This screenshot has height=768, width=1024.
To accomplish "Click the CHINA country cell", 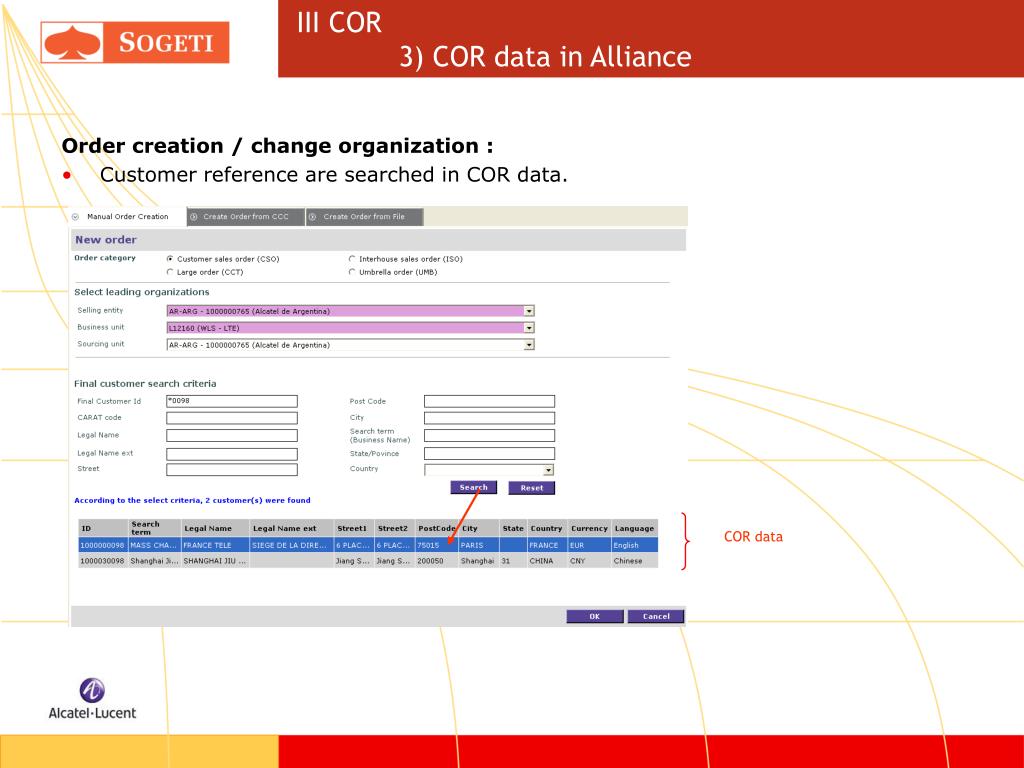I will tap(547, 561).
